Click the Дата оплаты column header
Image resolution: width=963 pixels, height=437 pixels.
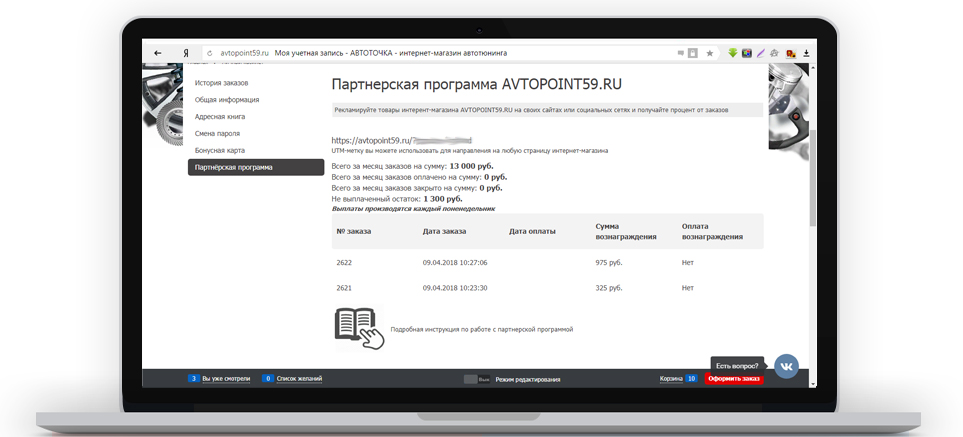tap(532, 231)
